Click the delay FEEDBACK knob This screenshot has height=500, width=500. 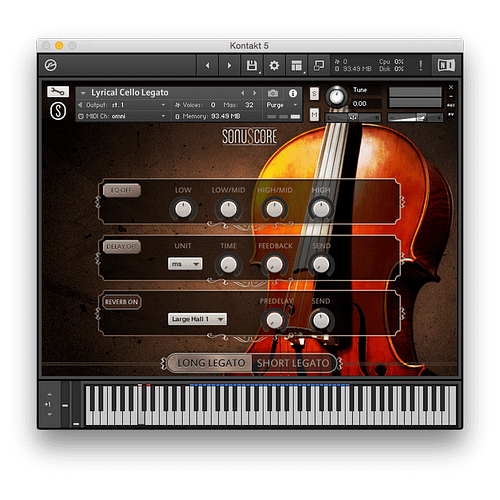coord(274,265)
